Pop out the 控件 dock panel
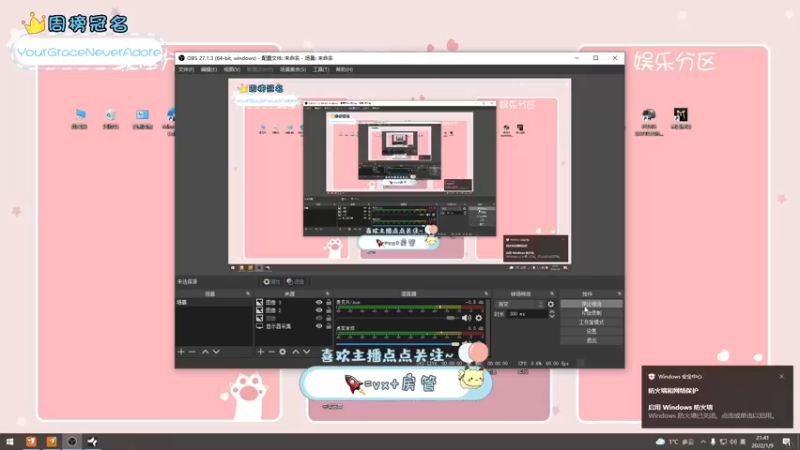Screen dimensions: 800x450 tap(619, 294)
